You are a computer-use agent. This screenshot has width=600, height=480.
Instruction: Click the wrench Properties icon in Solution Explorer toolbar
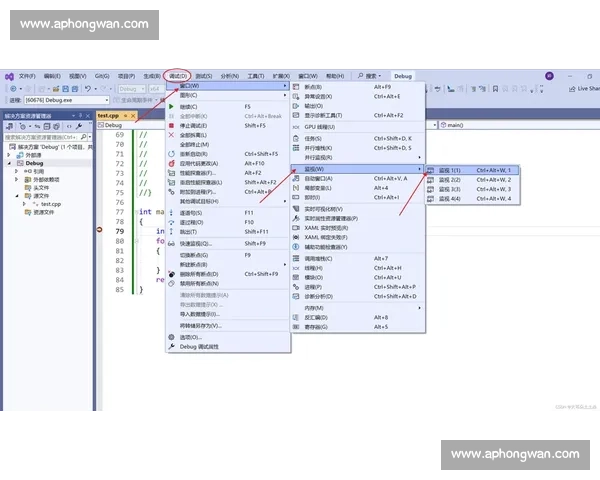click(x=79, y=126)
